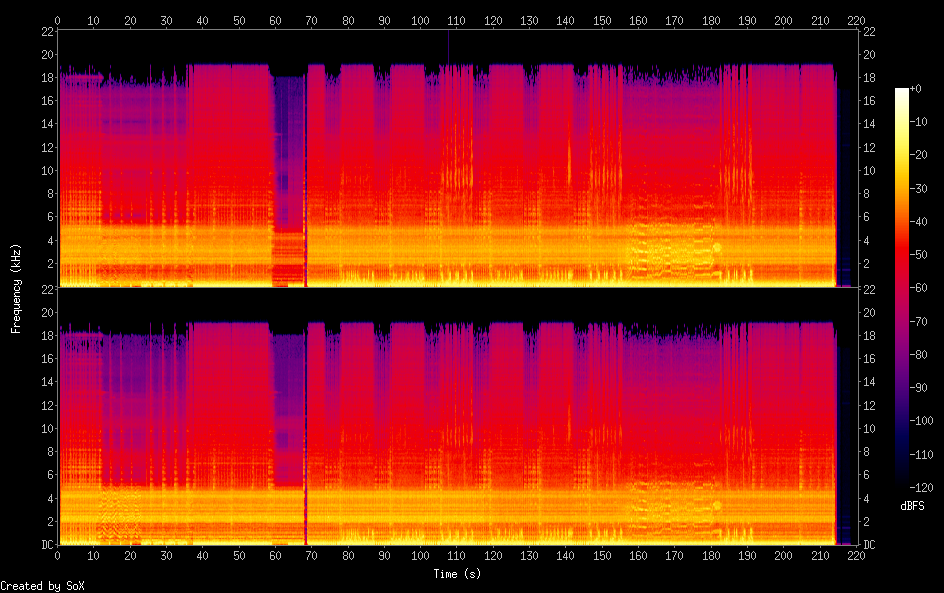Click the "Frequency (kHz)" vertical axis label
The height and width of the screenshot is (593, 944).
click(16, 288)
